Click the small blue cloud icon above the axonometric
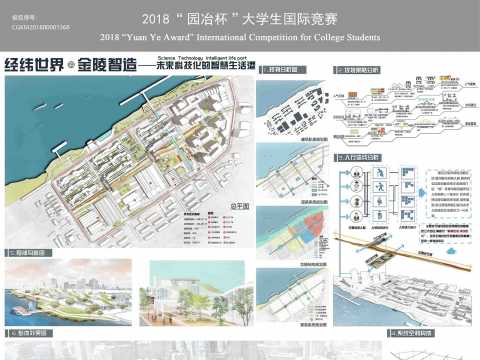480x360 pixels. pyautogui.click(x=452, y=250)
